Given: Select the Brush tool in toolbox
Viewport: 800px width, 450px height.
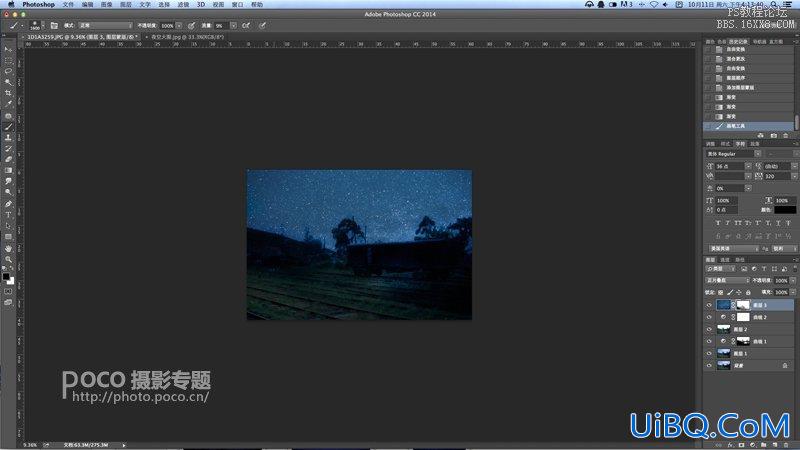Looking at the screenshot, I should tap(8, 127).
